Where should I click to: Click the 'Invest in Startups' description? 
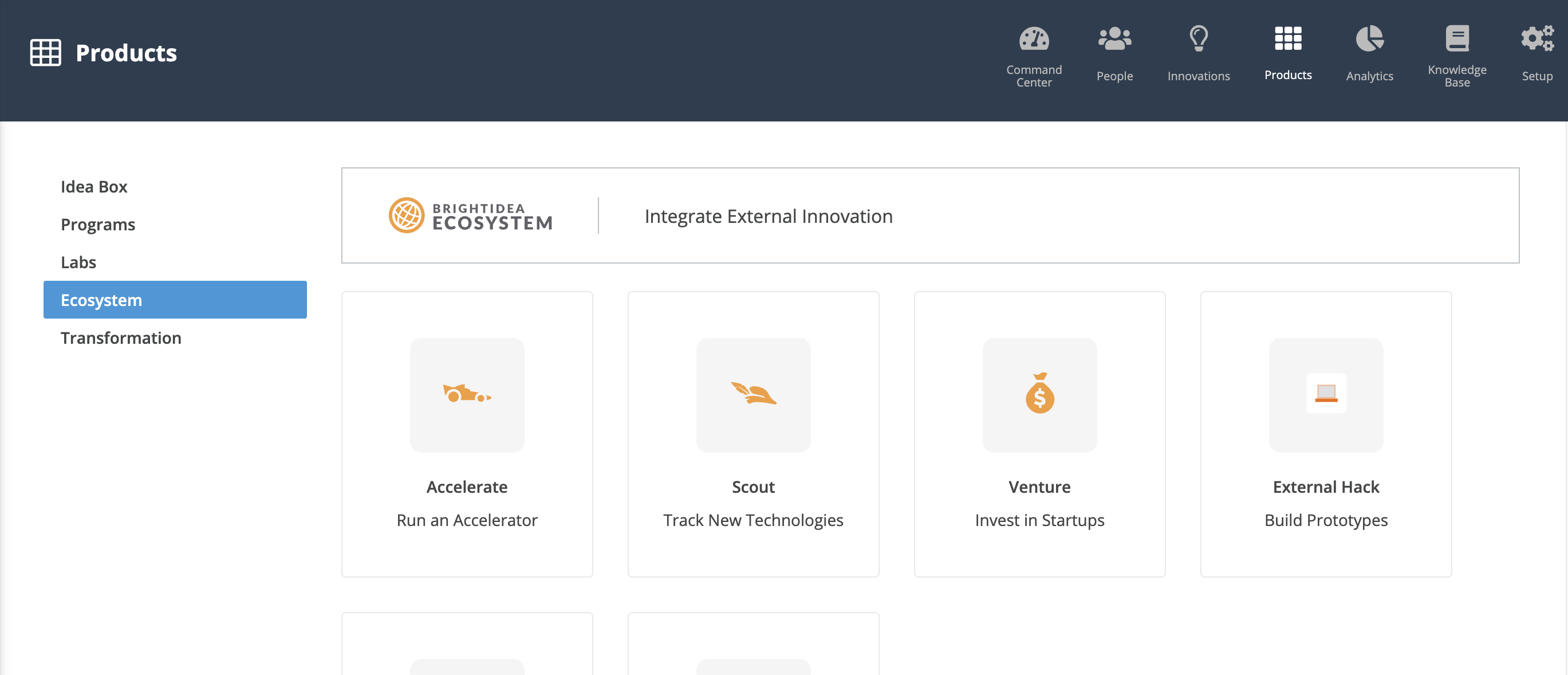(x=1039, y=520)
